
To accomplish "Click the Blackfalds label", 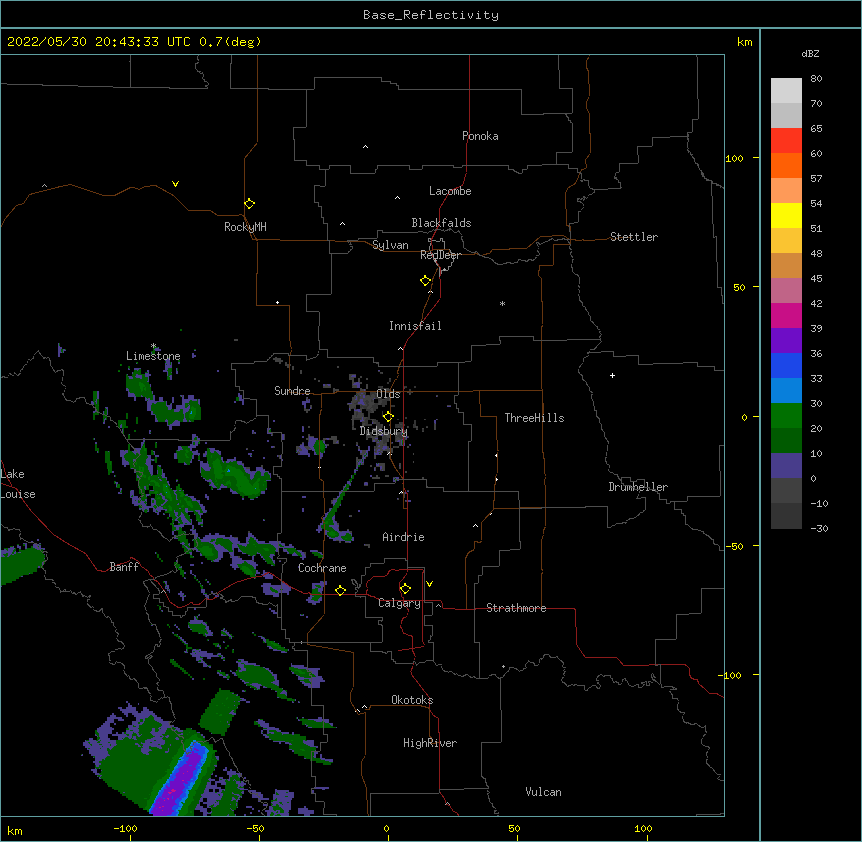I will tap(441, 223).
